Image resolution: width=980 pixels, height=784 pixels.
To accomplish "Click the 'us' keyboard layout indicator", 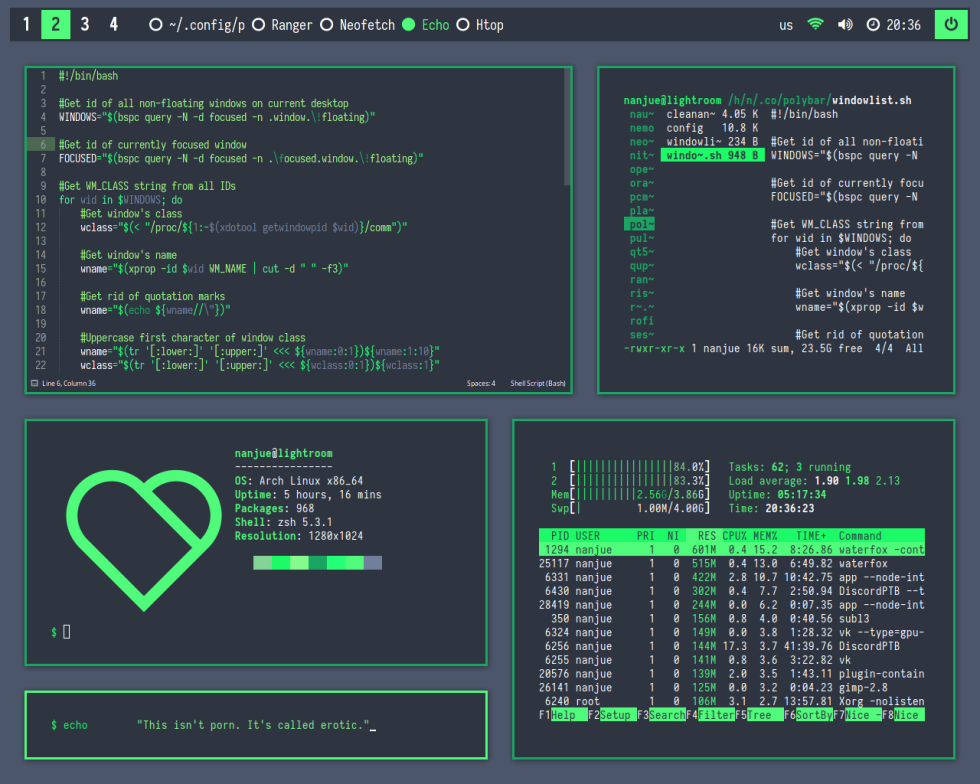I will coord(786,24).
